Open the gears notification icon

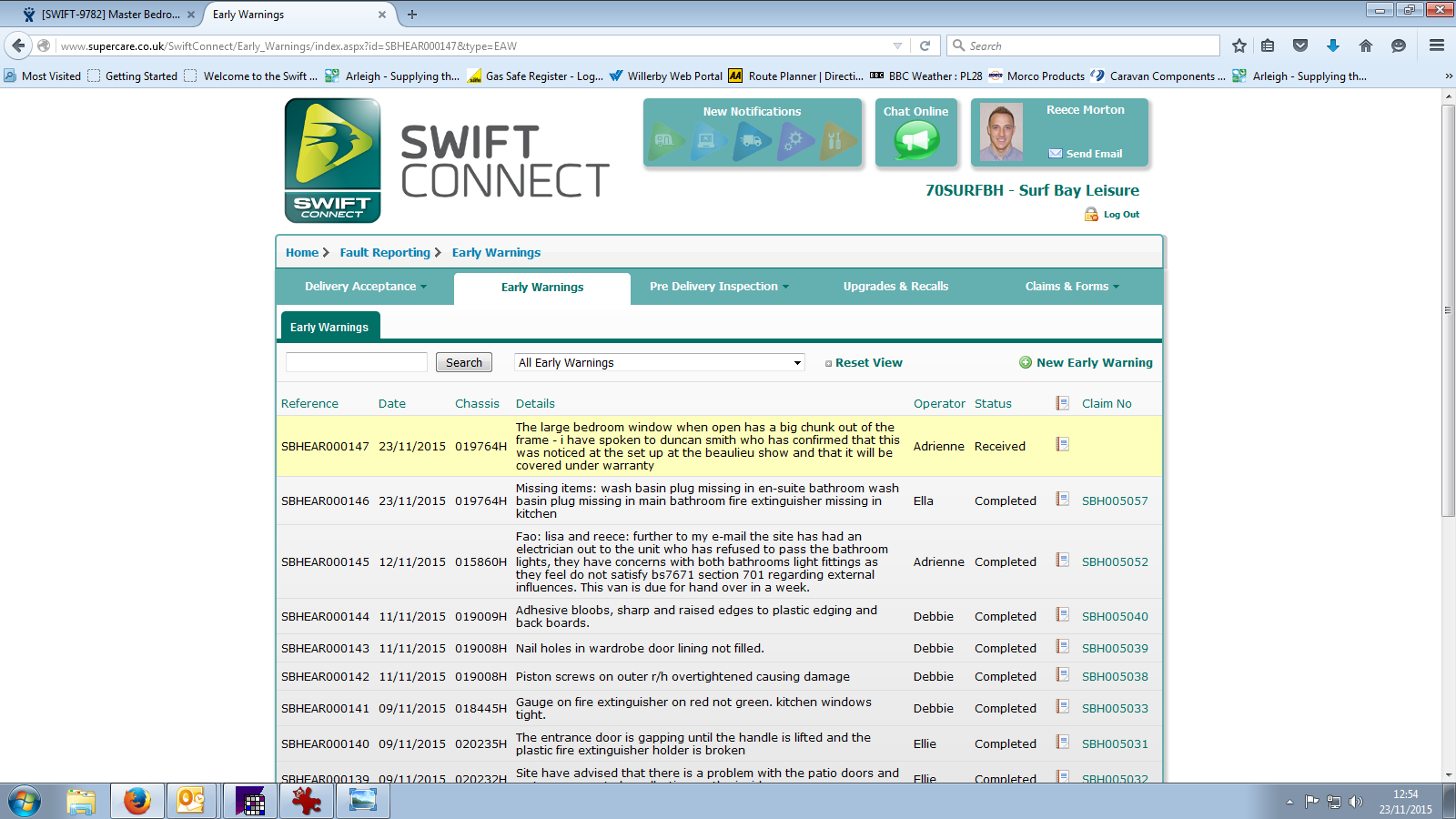(794, 141)
